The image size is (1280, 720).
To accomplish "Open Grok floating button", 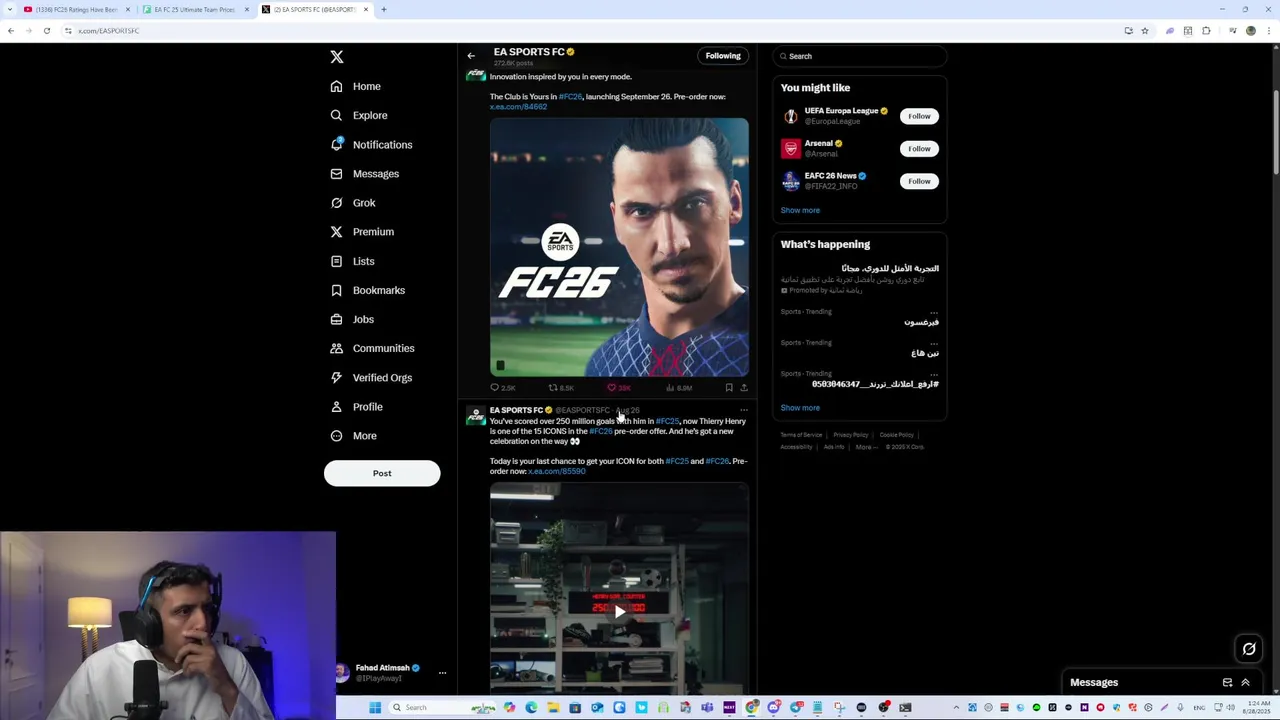I will tap(1249, 649).
